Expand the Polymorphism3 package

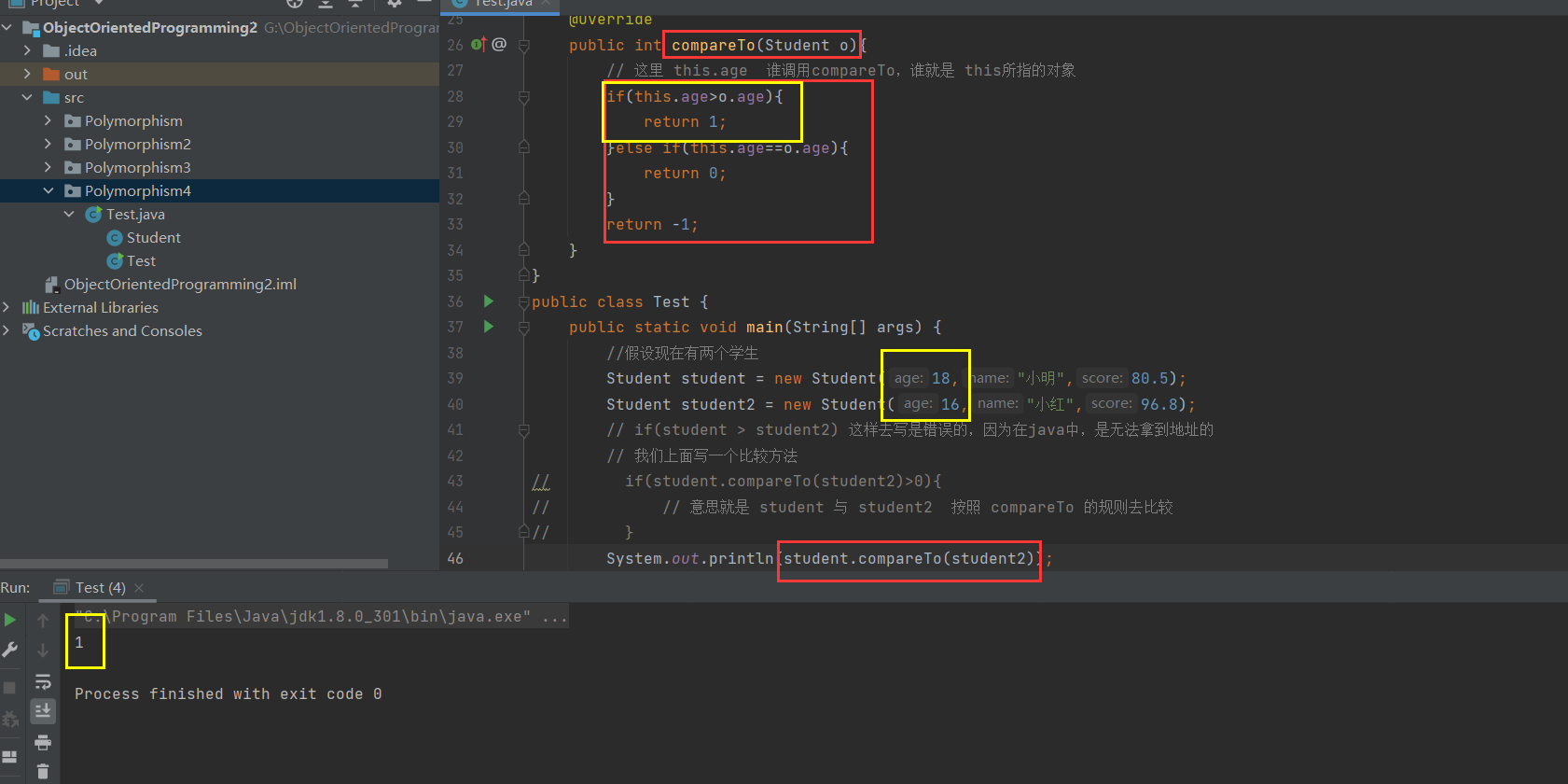point(49,168)
